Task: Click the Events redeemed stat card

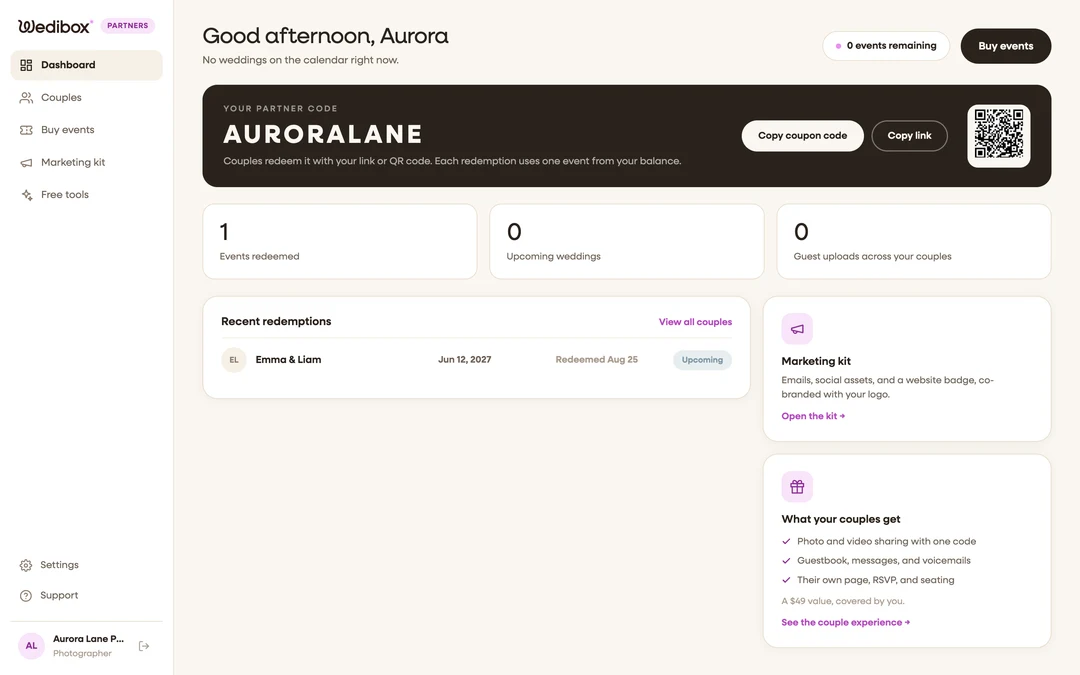Action: click(340, 241)
